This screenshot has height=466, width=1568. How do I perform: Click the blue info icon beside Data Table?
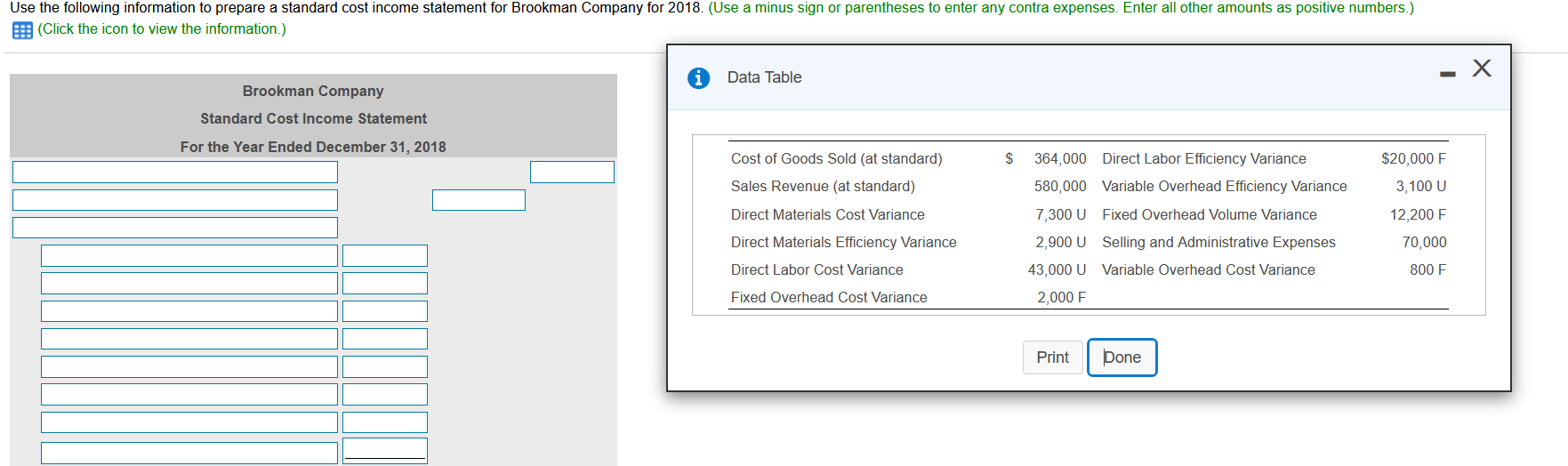click(x=699, y=78)
